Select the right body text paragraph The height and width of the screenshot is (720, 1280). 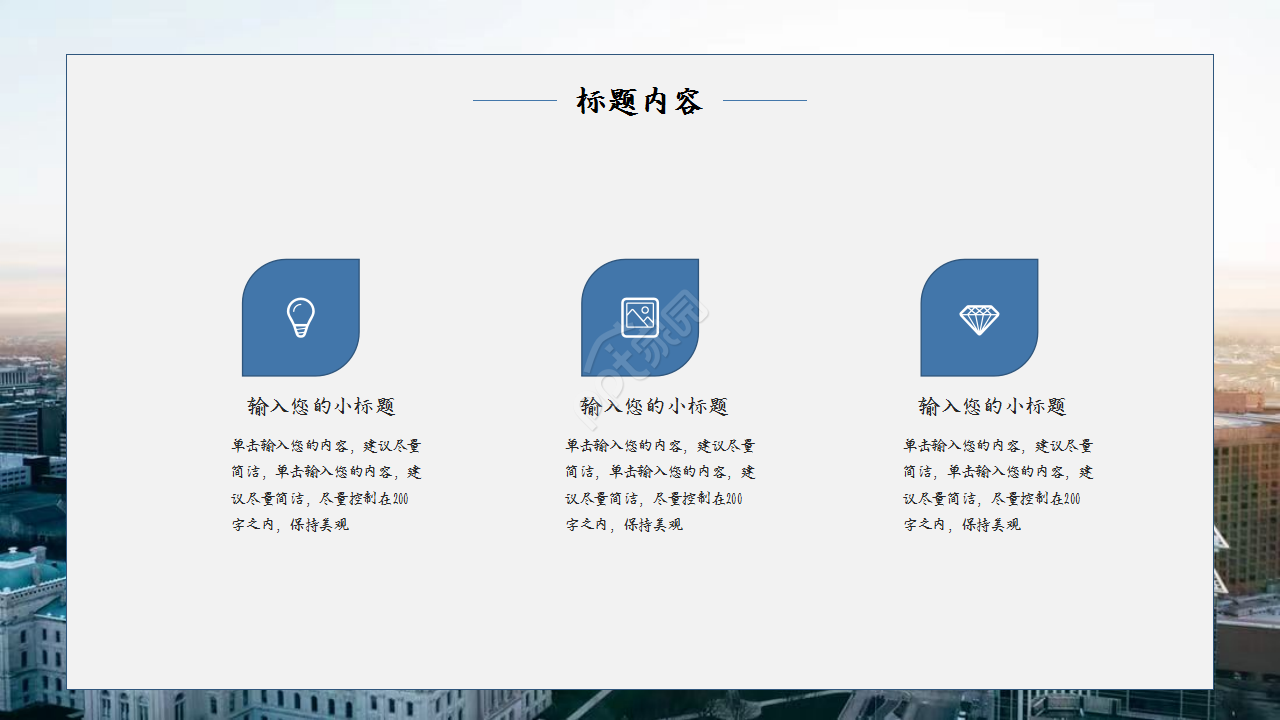pyautogui.click(x=996, y=485)
